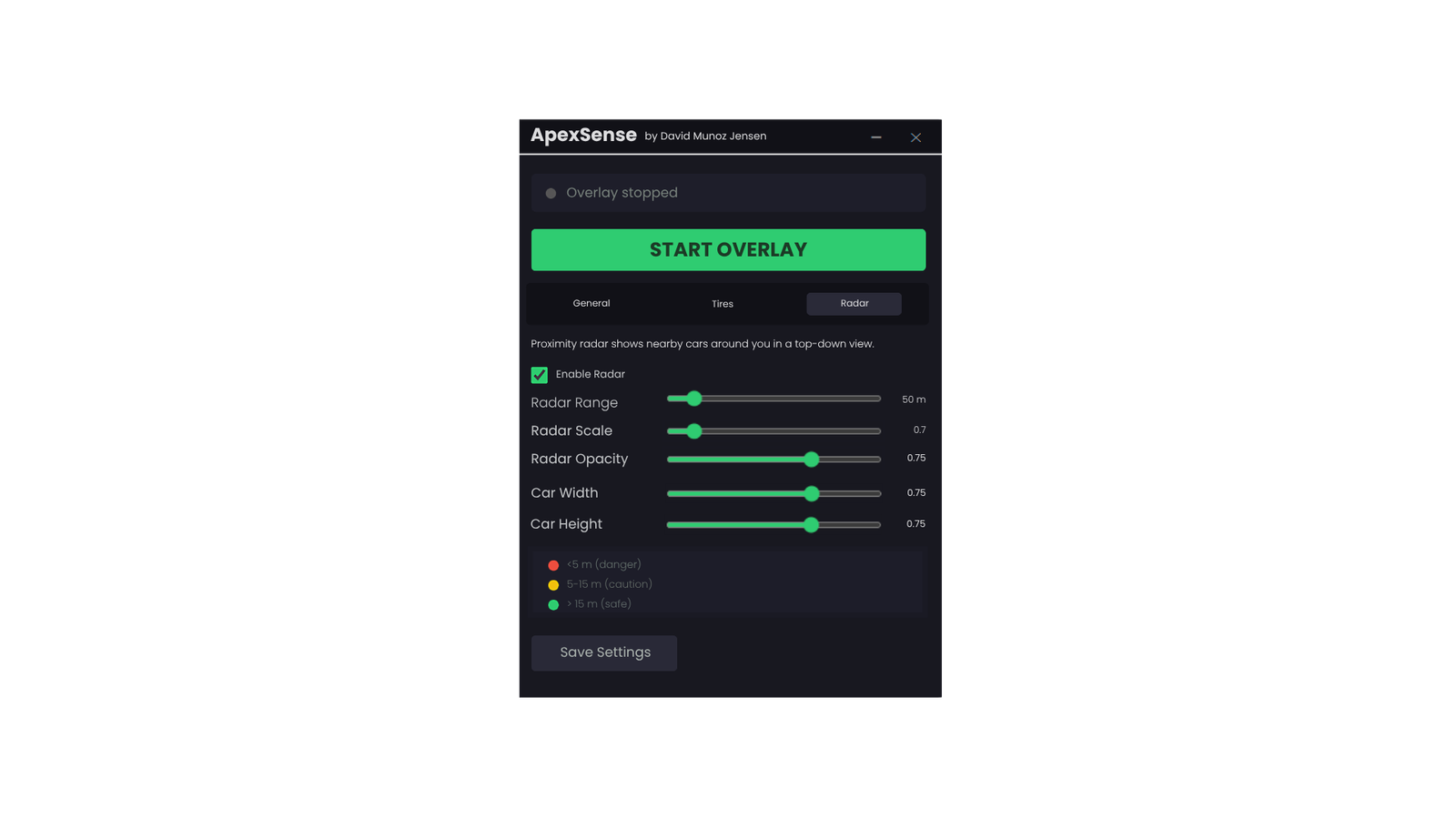Click the green safe legend dot
This screenshot has height=819, width=1456.
click(x=553, y=604)
